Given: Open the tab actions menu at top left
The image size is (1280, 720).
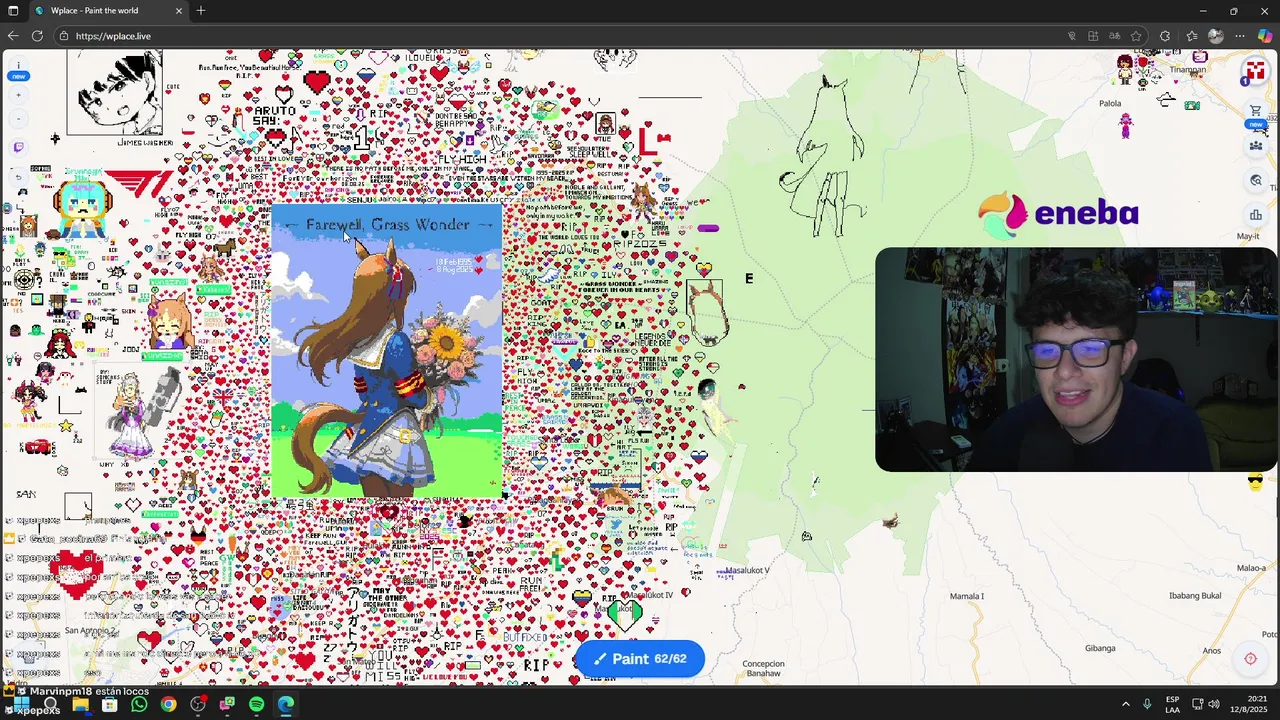Looking at the screenshot, I should coord(13,11).
